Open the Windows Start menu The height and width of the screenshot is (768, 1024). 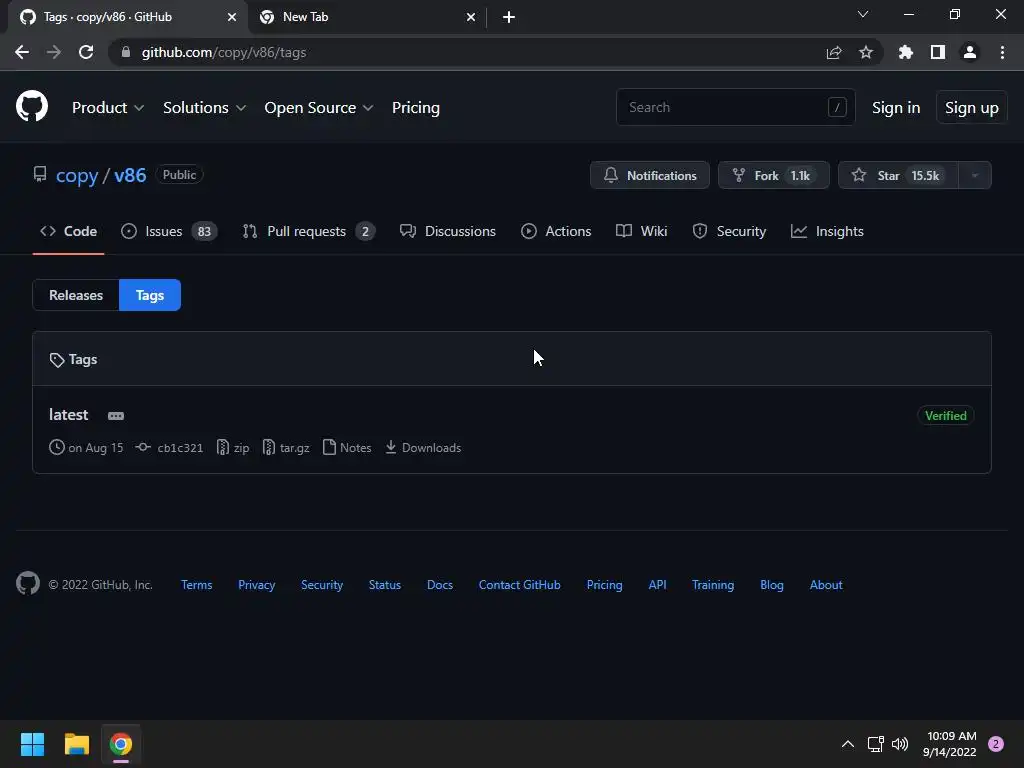[x=32, y=744]
